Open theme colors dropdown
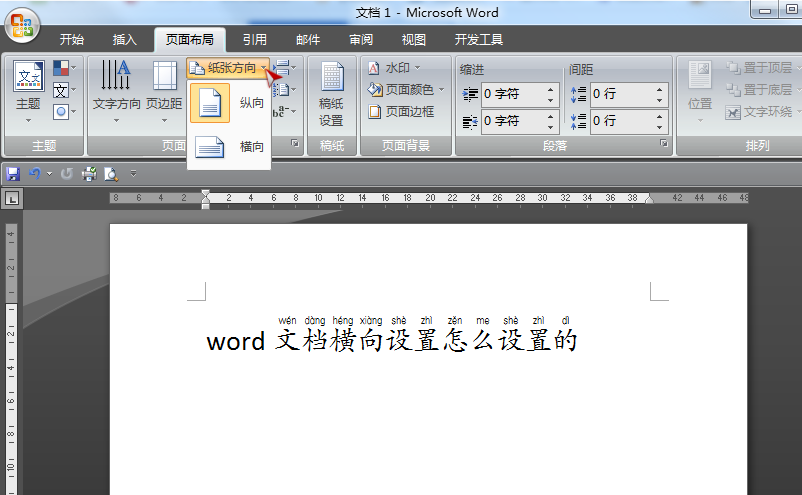802x495 pixels. (x=65, y=68)
